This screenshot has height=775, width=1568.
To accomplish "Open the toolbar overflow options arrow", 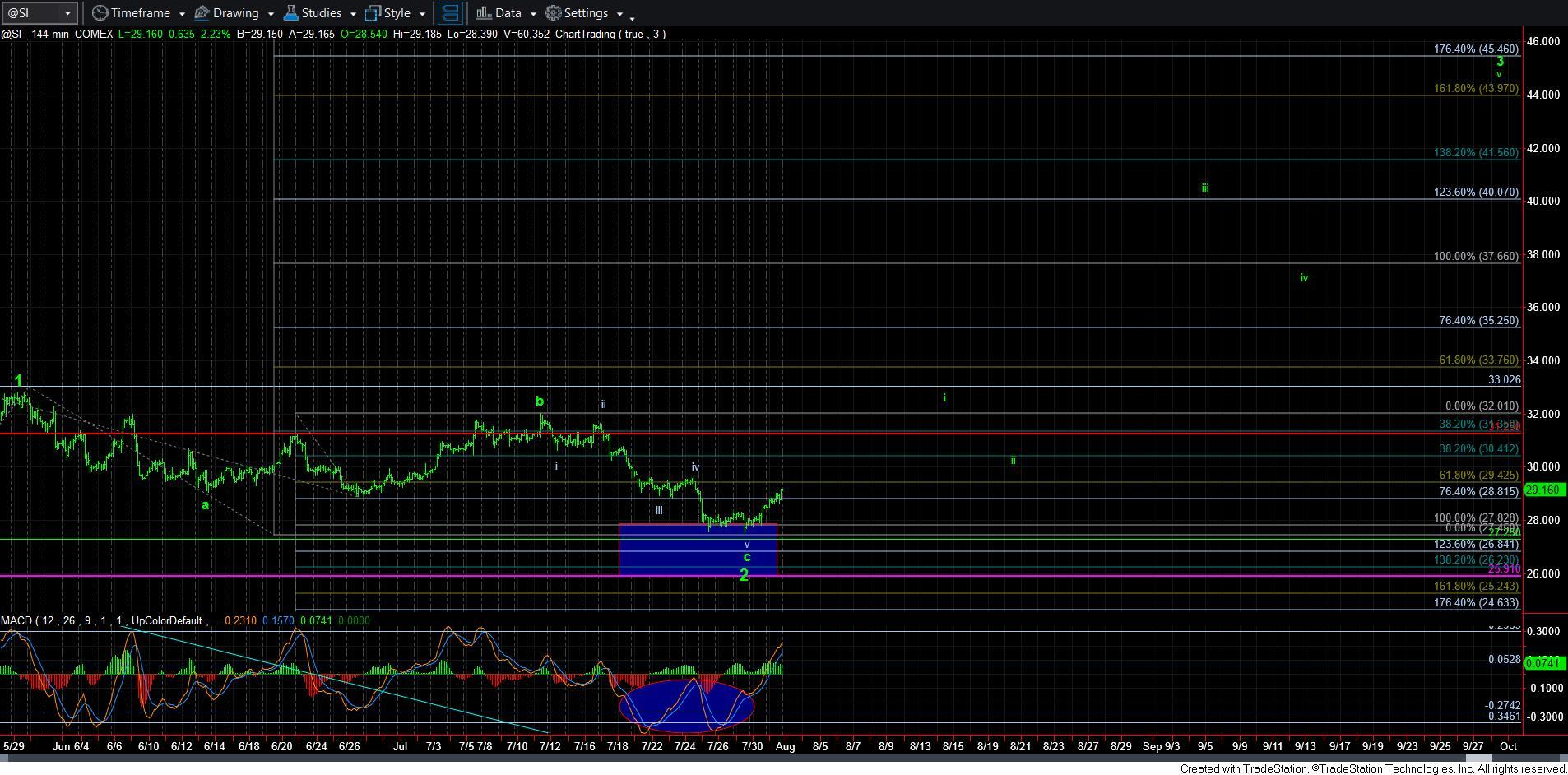I will pyautogui.click(x=632, y=16).
